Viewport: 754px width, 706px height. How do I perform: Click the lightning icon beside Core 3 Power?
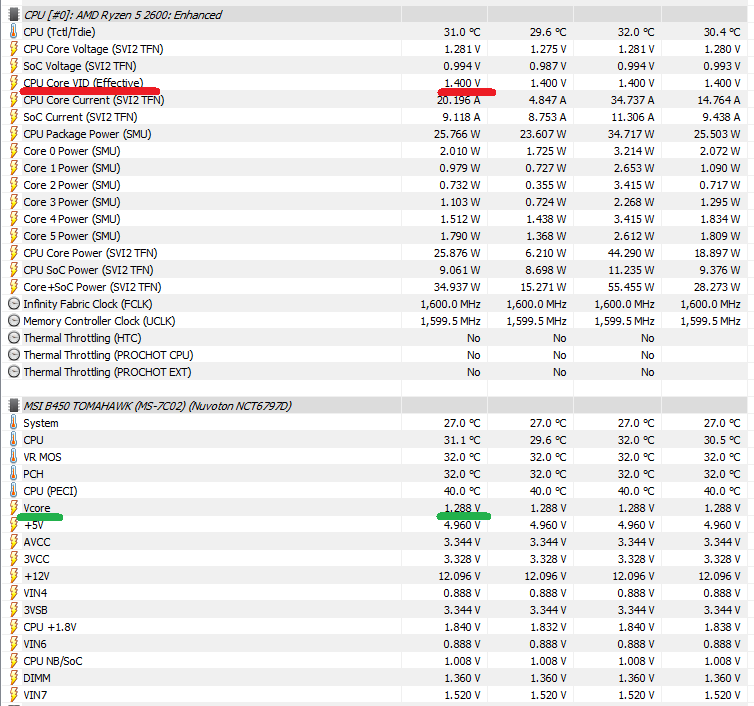13,202
